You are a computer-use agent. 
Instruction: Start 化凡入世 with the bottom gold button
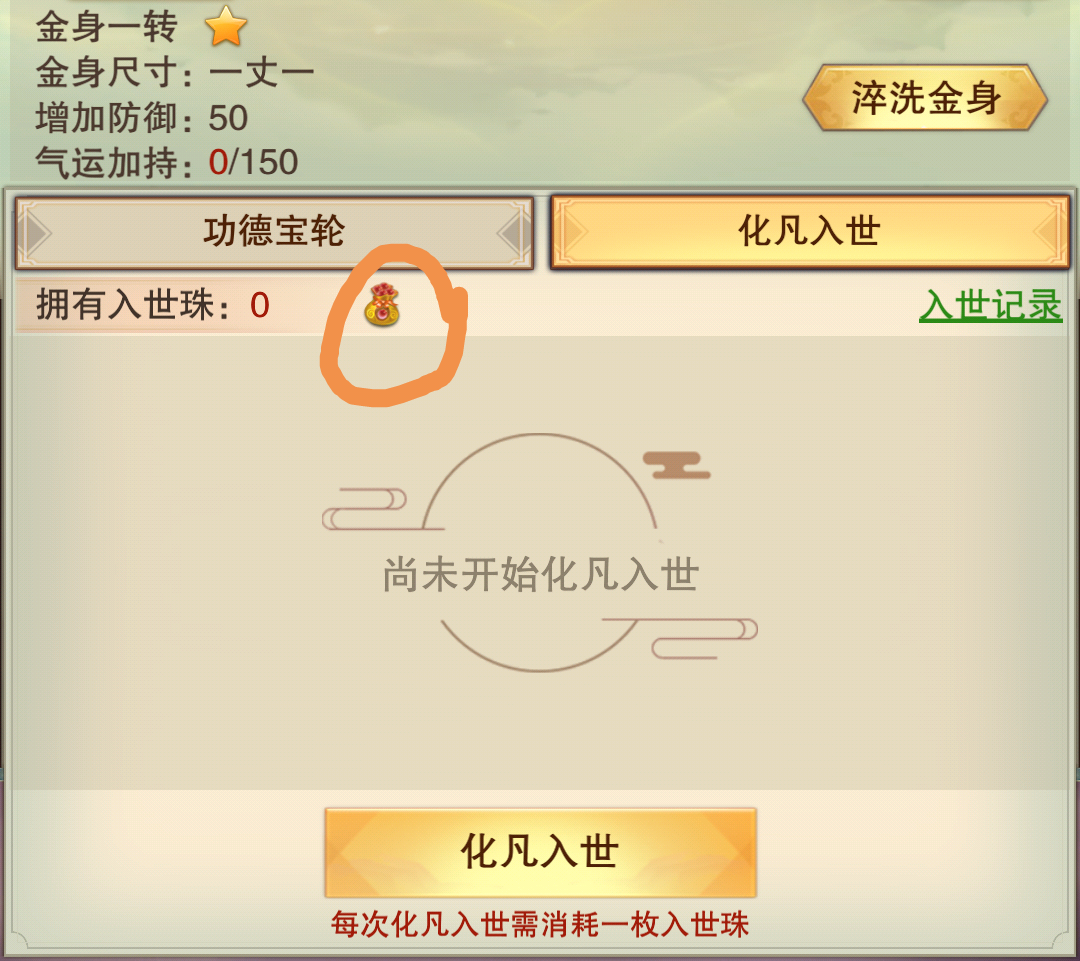pyautogui.click(x=541, y=852)
